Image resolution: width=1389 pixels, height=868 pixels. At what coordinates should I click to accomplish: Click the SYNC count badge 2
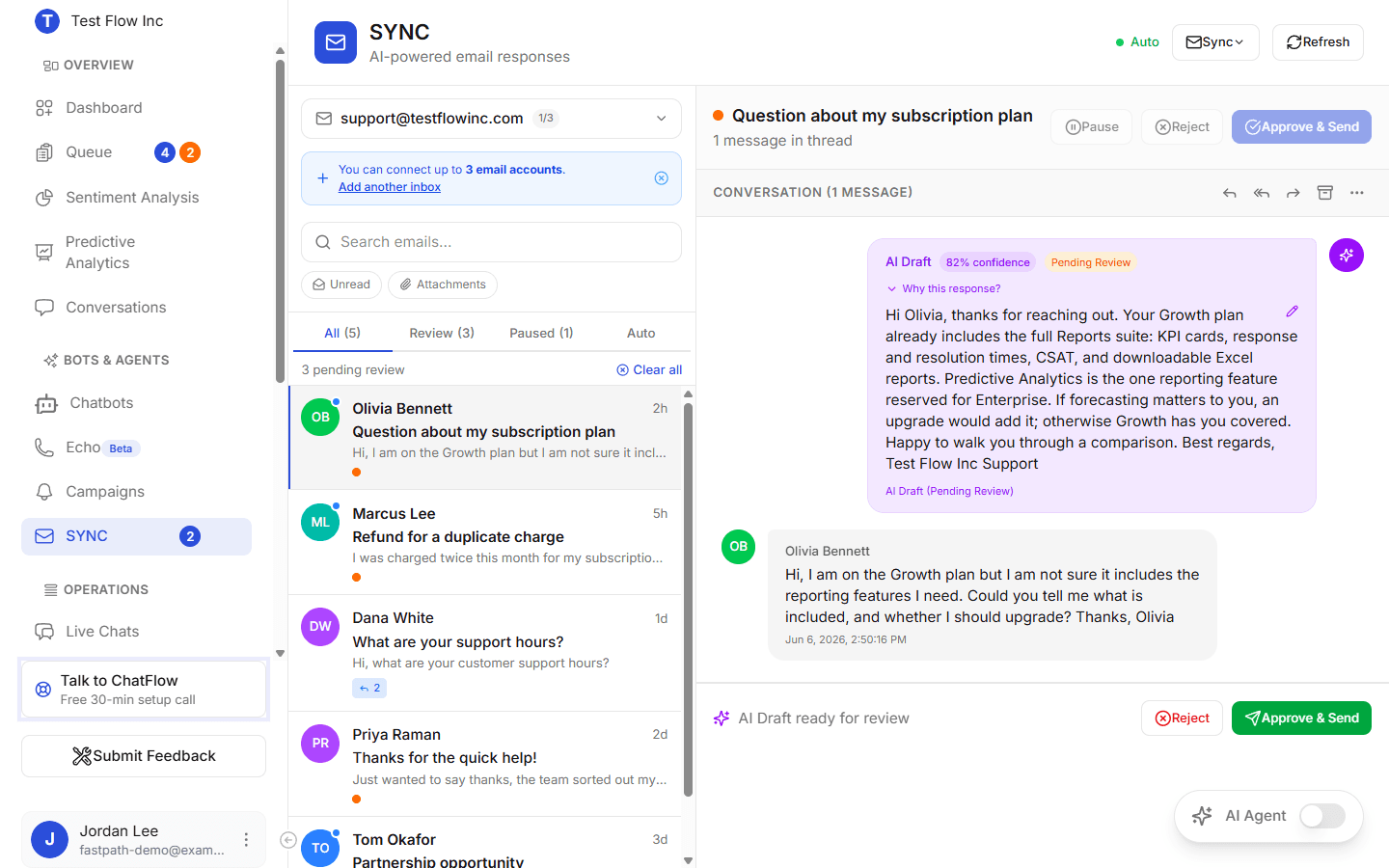(x=190, y=536)
